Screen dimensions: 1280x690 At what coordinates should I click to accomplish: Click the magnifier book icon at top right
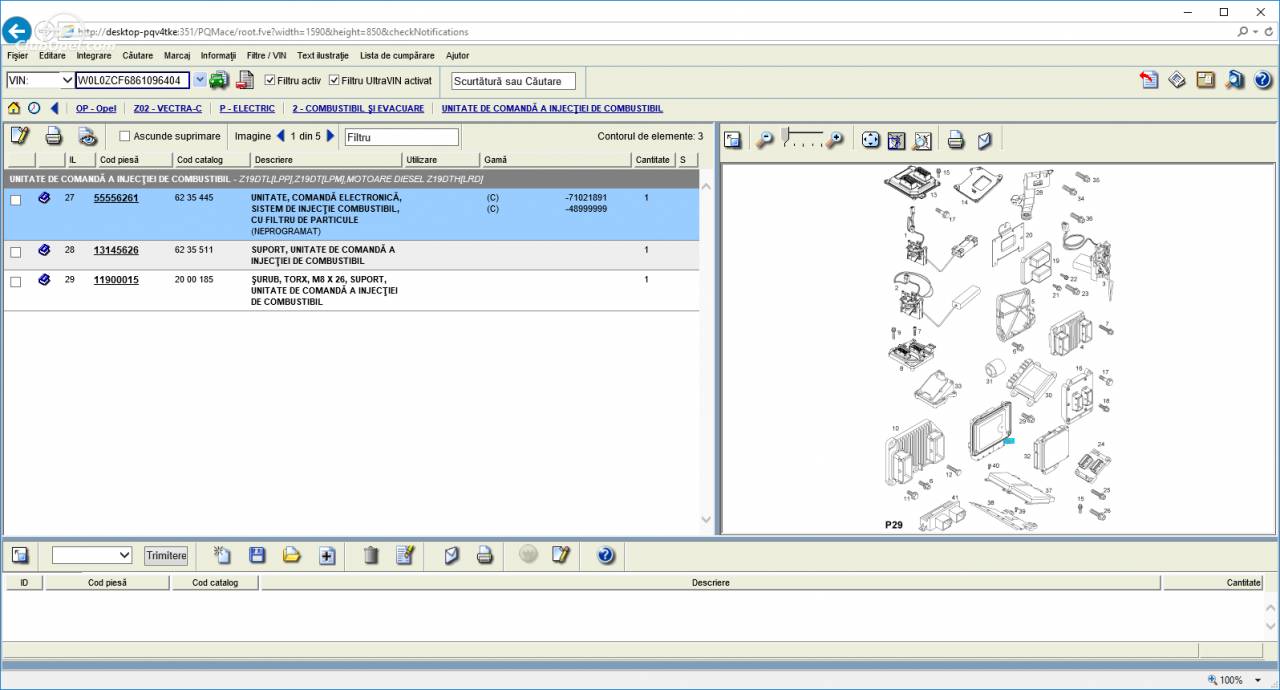1235,80
